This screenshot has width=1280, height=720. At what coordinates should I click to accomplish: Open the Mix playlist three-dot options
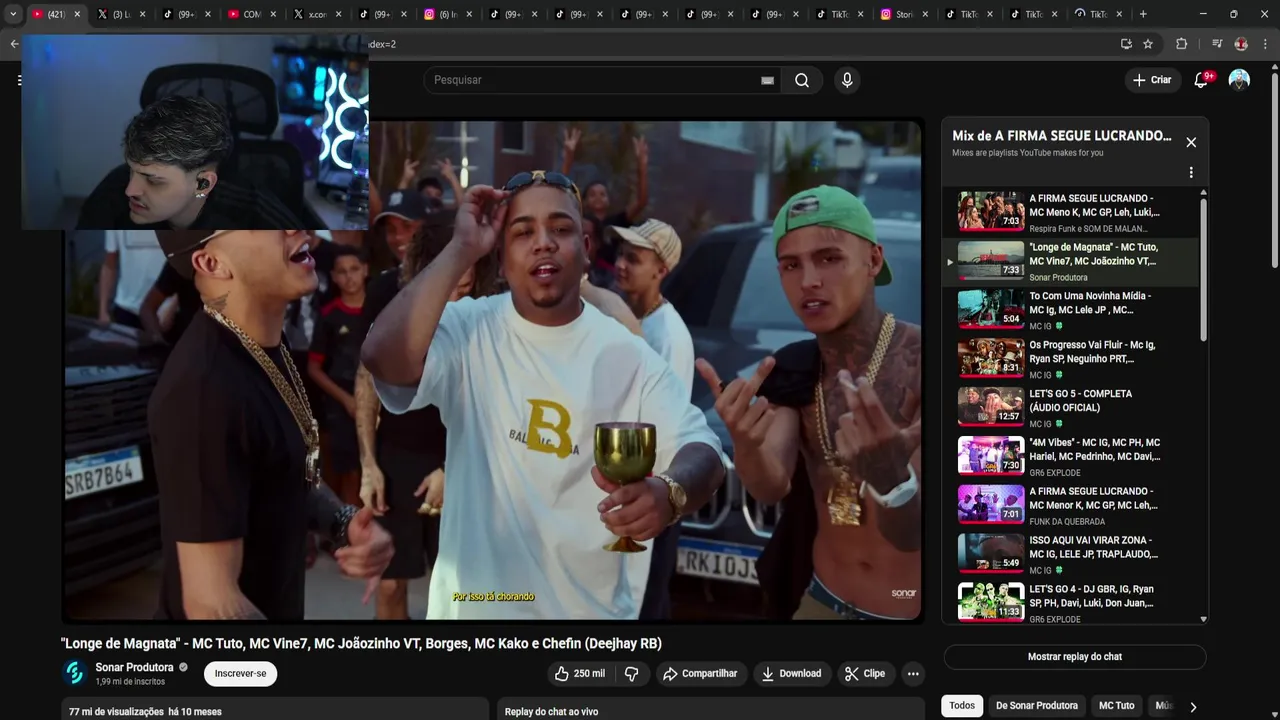coord(1191,172)
